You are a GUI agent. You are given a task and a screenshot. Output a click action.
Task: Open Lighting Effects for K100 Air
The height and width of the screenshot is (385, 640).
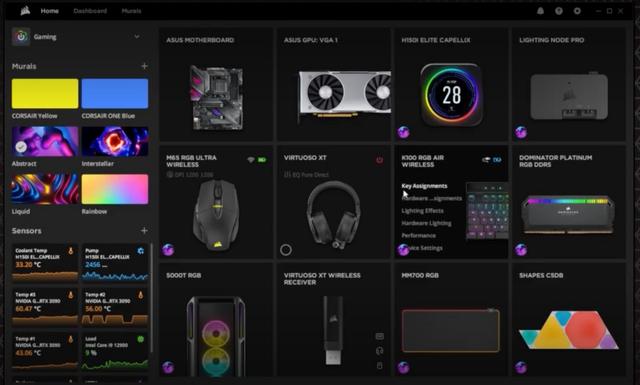pyautogui.click(x=422, y=211)
